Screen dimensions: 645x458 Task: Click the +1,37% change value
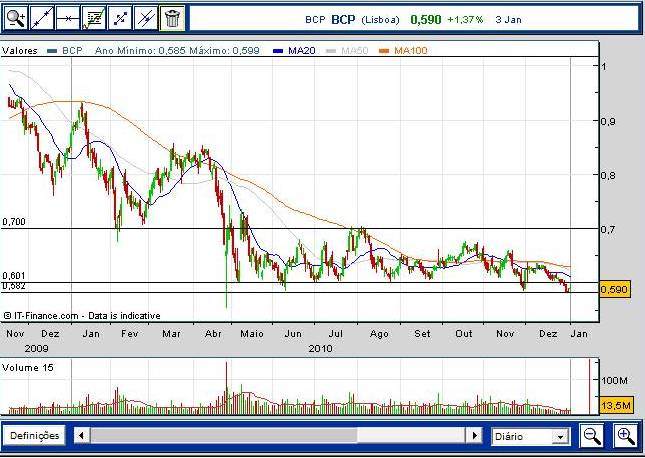tap(465, 19)
